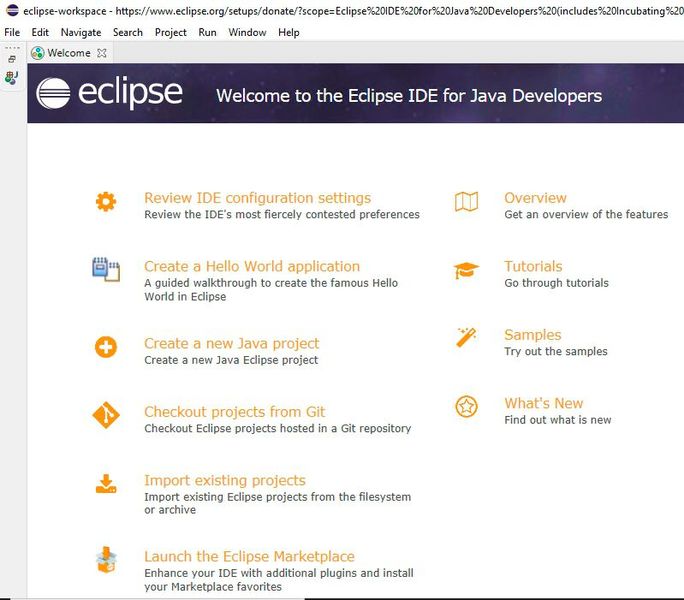This screenshot has width=684, height=600.
Task: Click the Restore icon in the left trim bar
Action: pos(12,59)
